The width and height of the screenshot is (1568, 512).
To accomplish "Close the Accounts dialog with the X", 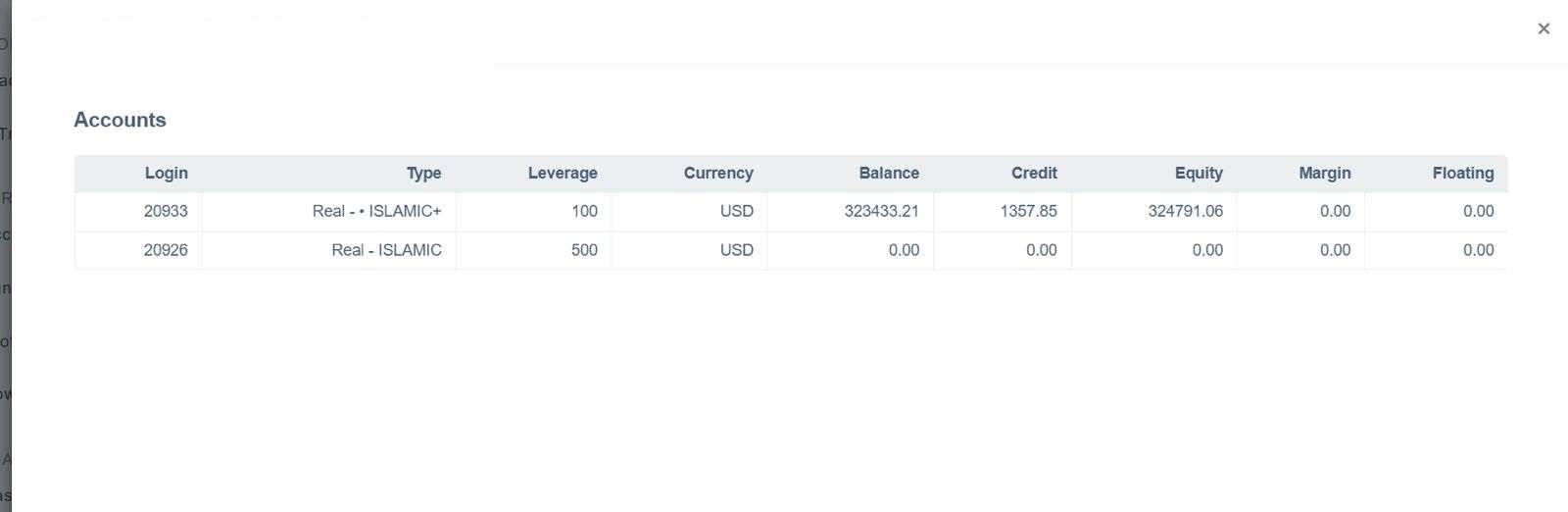I will point(1543,28).
